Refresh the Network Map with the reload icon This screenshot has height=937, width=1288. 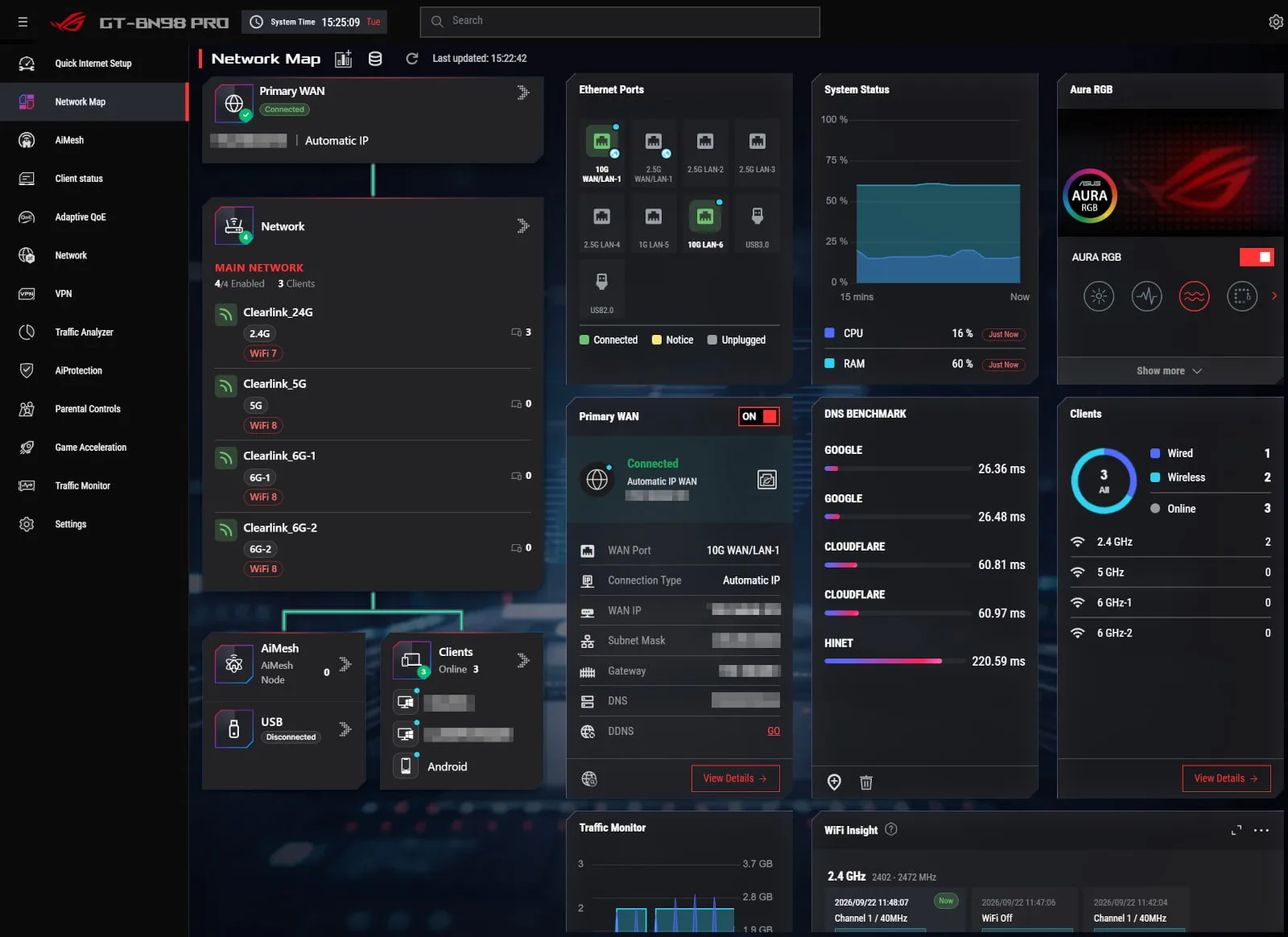point(411,59)
